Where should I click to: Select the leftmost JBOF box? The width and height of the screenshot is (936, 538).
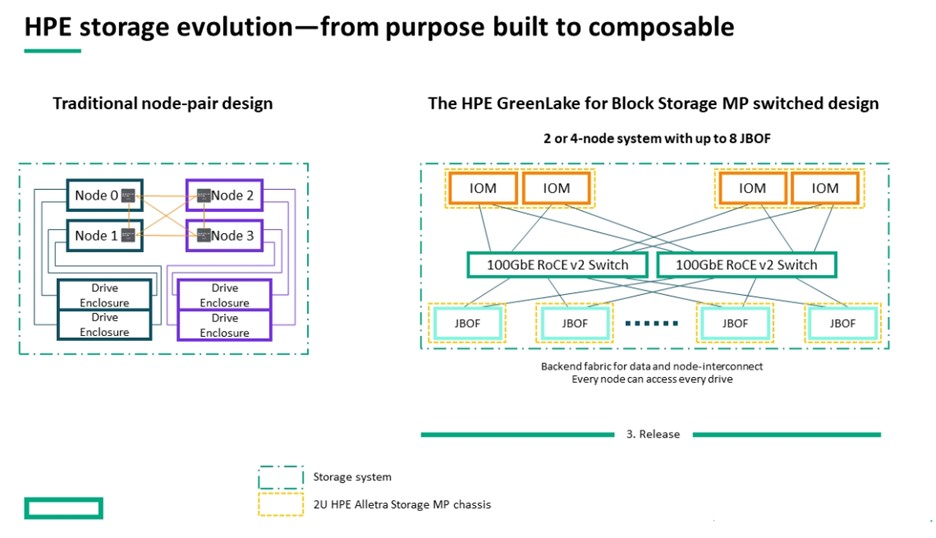pyautogui.click(x=467, y=323)
